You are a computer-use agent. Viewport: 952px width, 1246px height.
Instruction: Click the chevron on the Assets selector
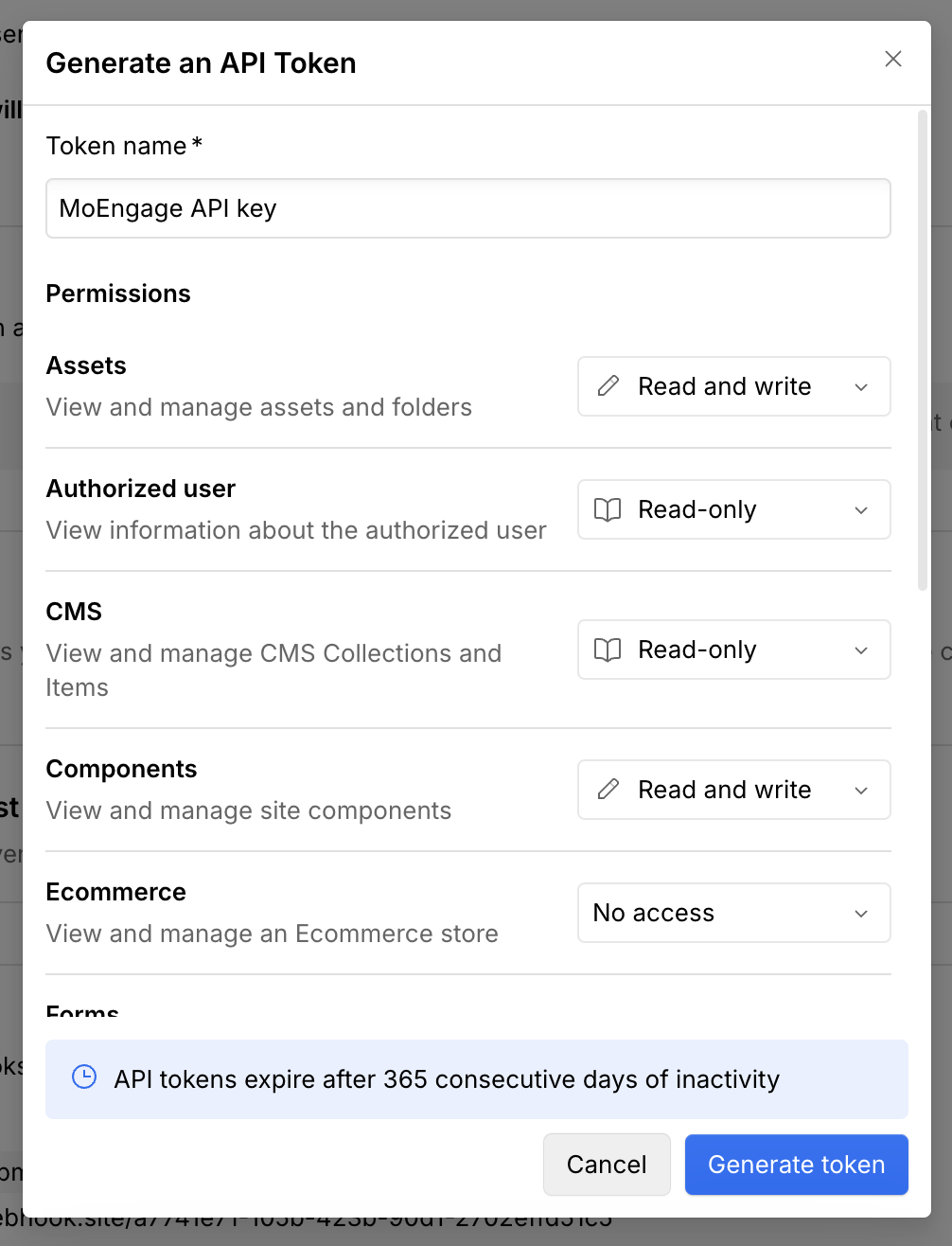click(x=861, y=387)
